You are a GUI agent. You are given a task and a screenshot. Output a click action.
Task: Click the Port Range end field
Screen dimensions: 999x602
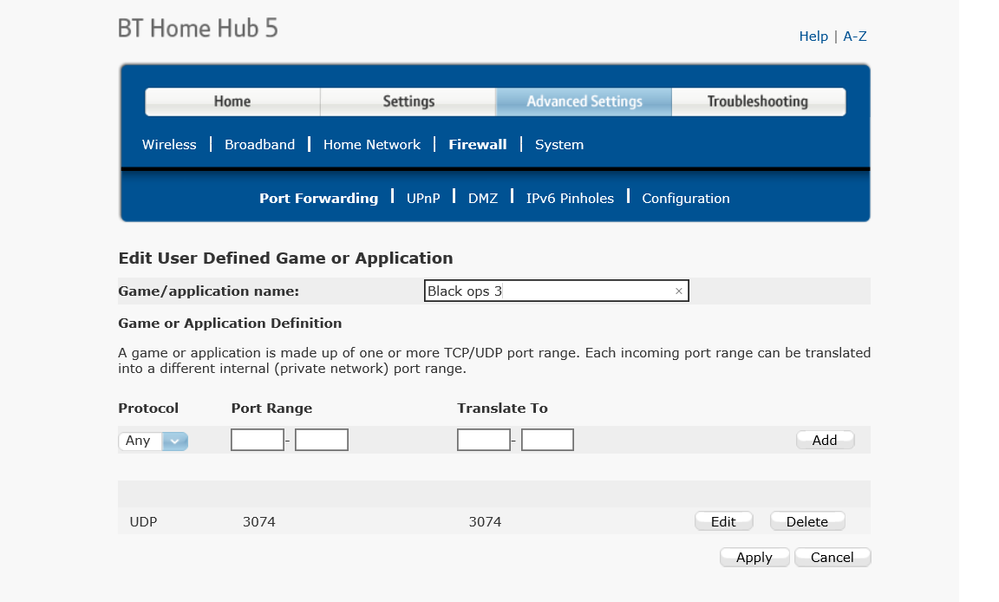pyautogui.click(x=322, y=440)
